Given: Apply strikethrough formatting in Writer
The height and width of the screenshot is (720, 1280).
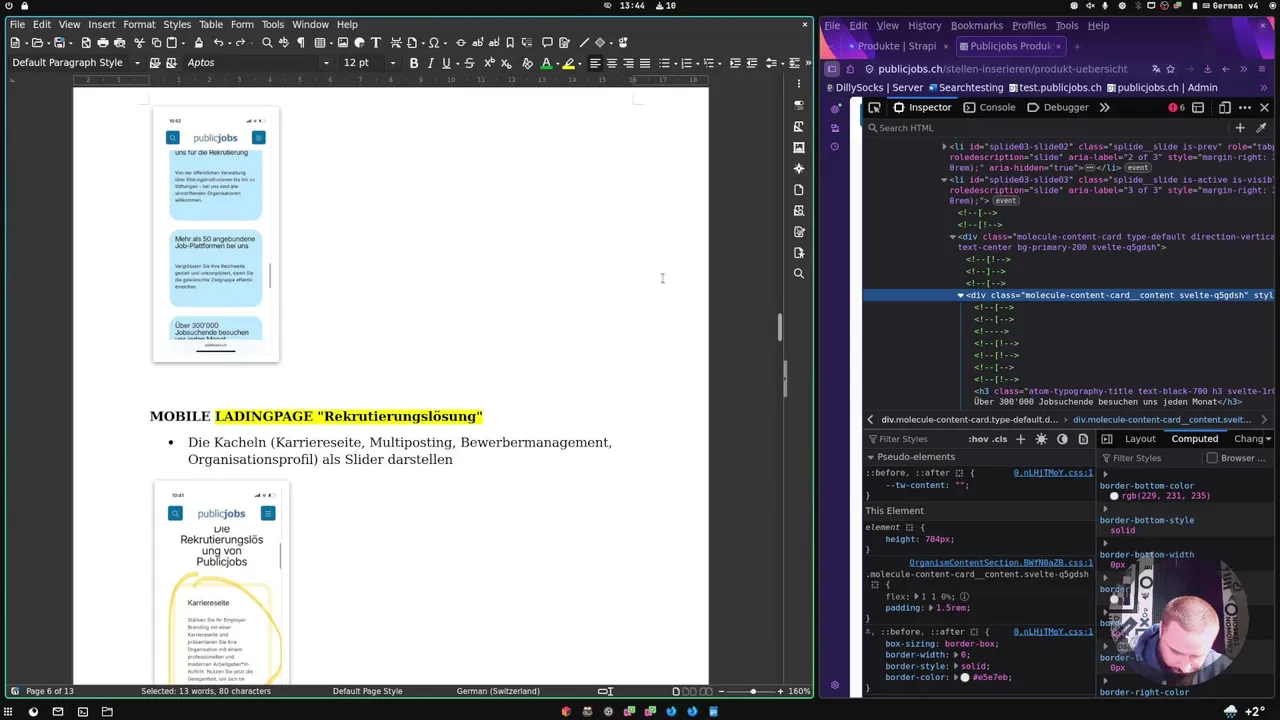Looking at the screenshot, I should (469, 63).
